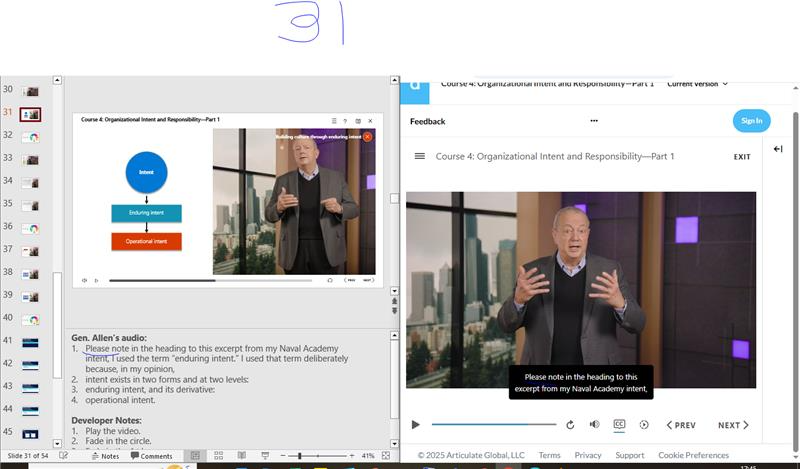The image size is (800, 469).
Task: Expand the Current version dropdown
Action: pyautogui.click(x=697, y=84)
